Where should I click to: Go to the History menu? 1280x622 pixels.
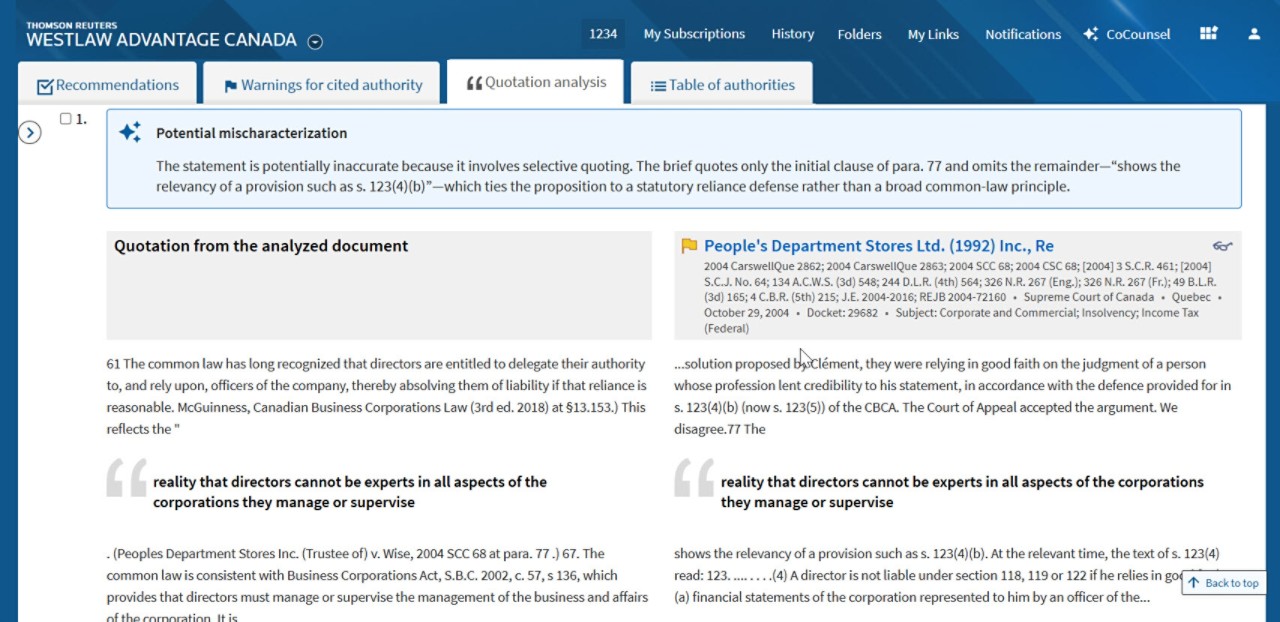pos(792,34)
